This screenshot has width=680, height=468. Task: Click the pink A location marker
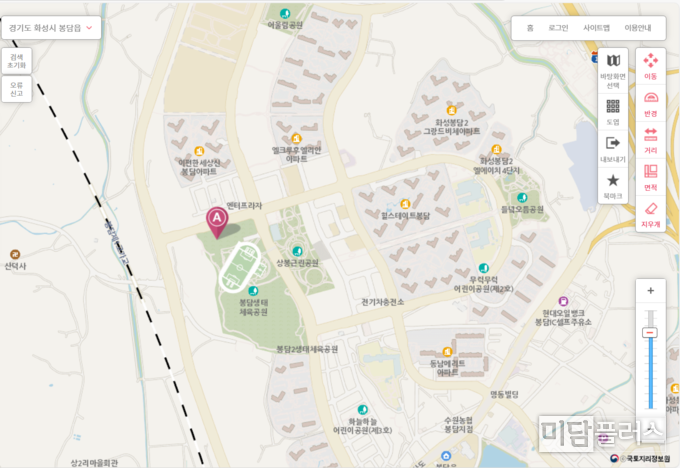pos(217,222)
